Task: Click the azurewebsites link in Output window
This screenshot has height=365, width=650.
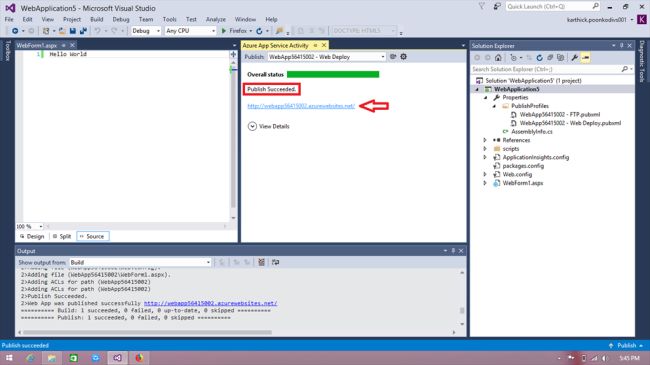Action: point(211,303)
